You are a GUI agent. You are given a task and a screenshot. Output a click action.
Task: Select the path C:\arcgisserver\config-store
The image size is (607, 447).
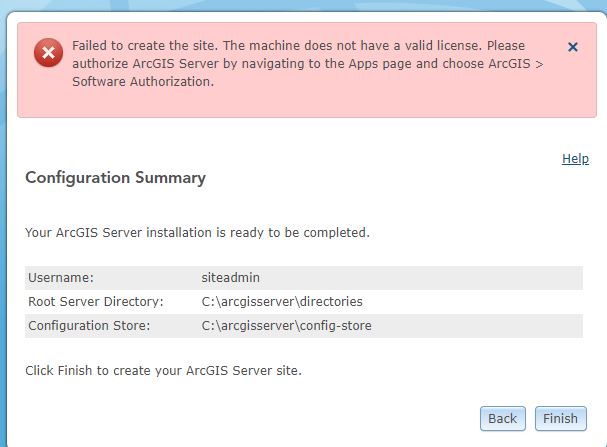click(x=286, y=325)
